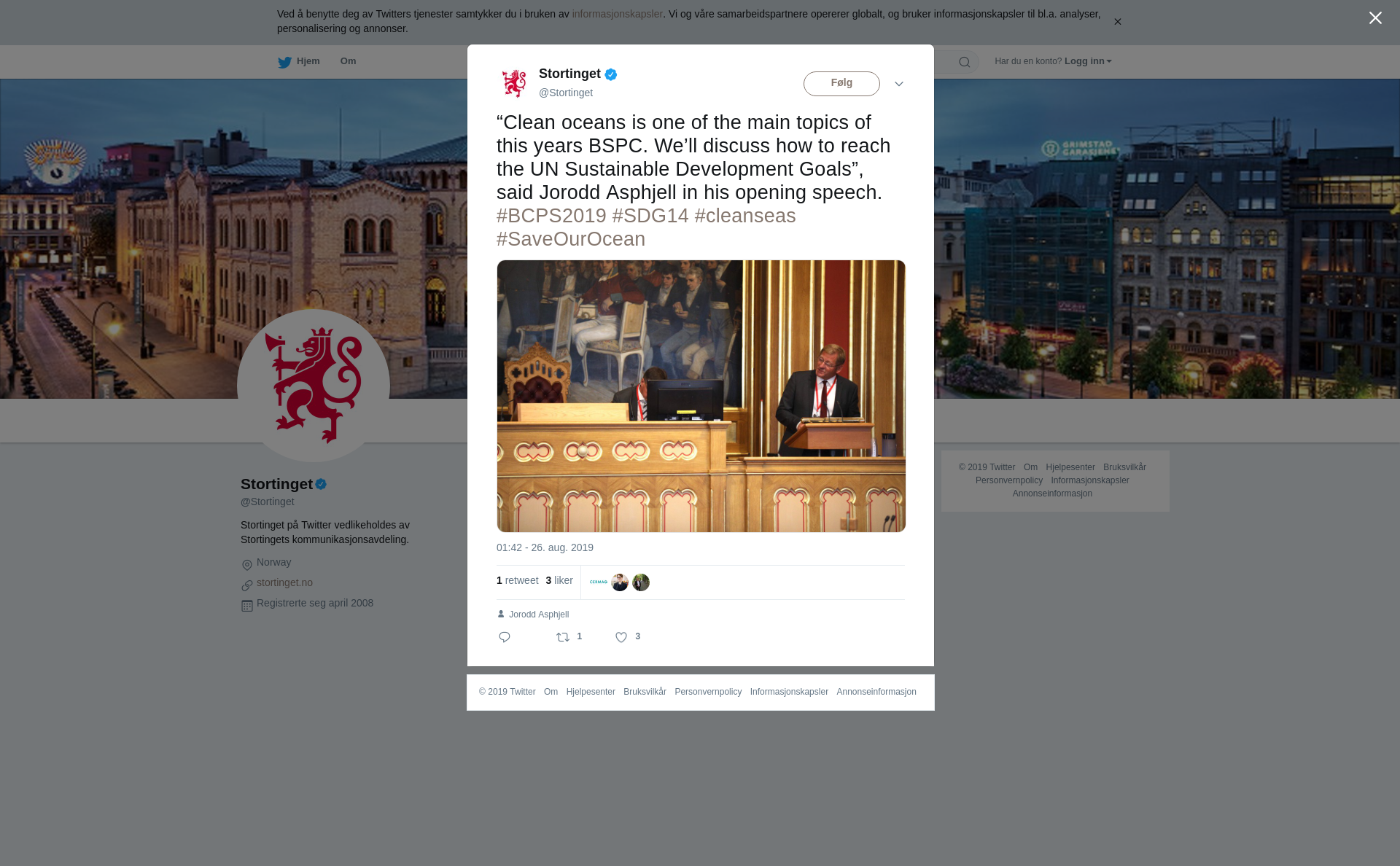Dismiss the cookie notice banner
The image size is (1400, 866).
point(1117,22)
